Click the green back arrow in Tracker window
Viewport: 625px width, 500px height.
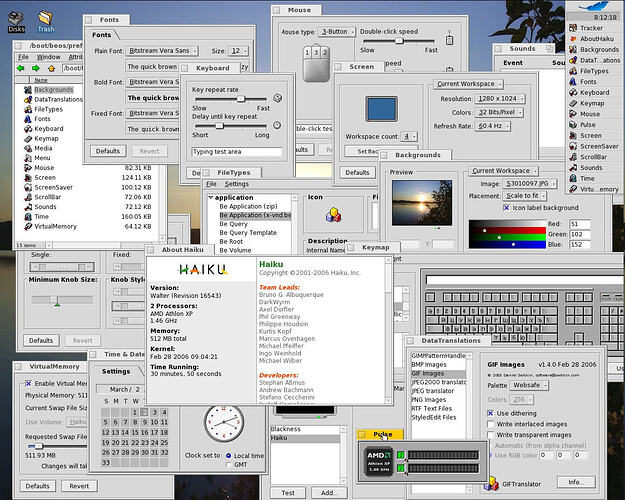[x=21, y=68]
